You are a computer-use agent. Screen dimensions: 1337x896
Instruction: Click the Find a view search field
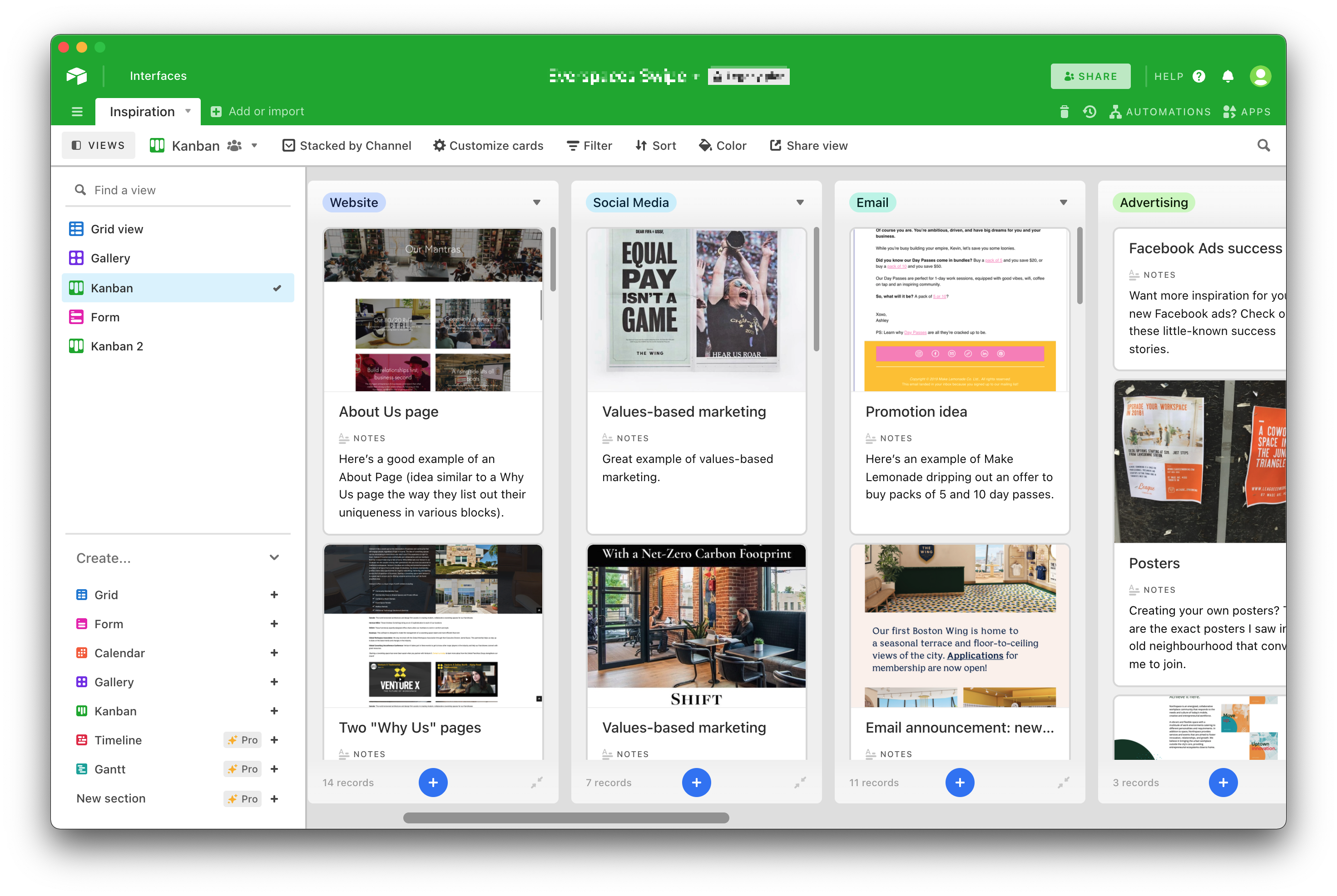(178, 190)
